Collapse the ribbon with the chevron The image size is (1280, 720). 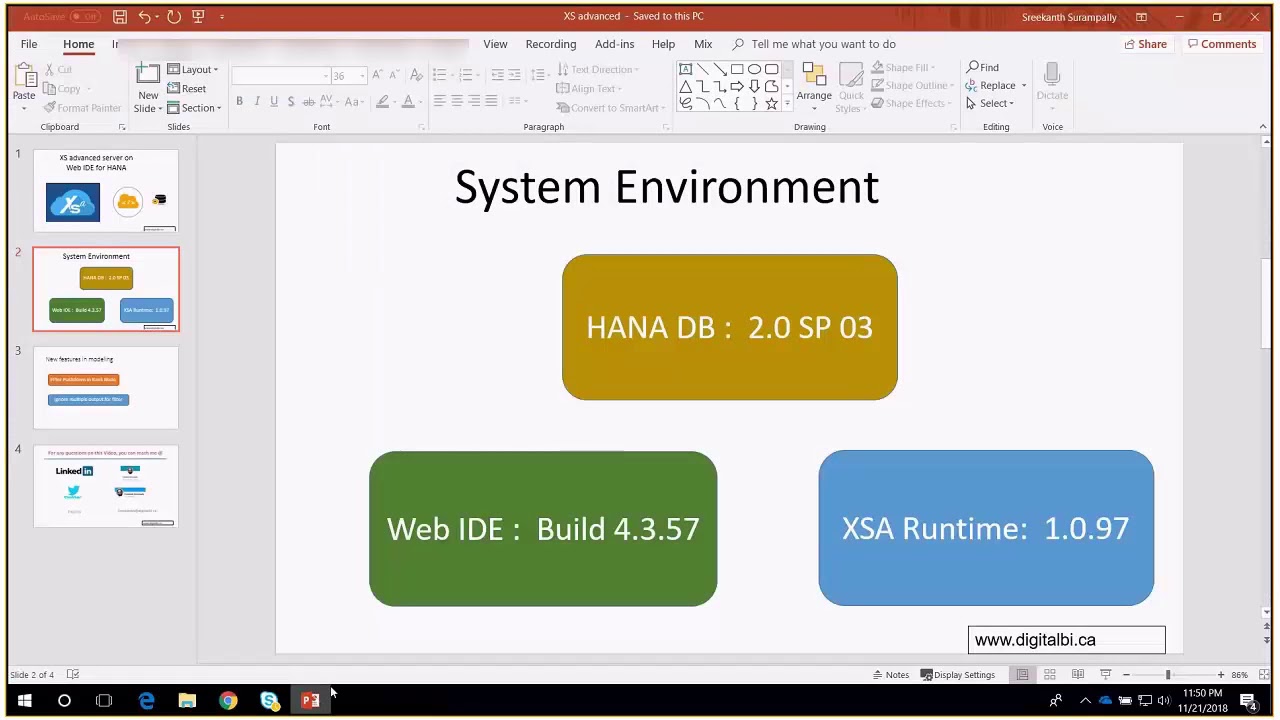point(1263,127)
